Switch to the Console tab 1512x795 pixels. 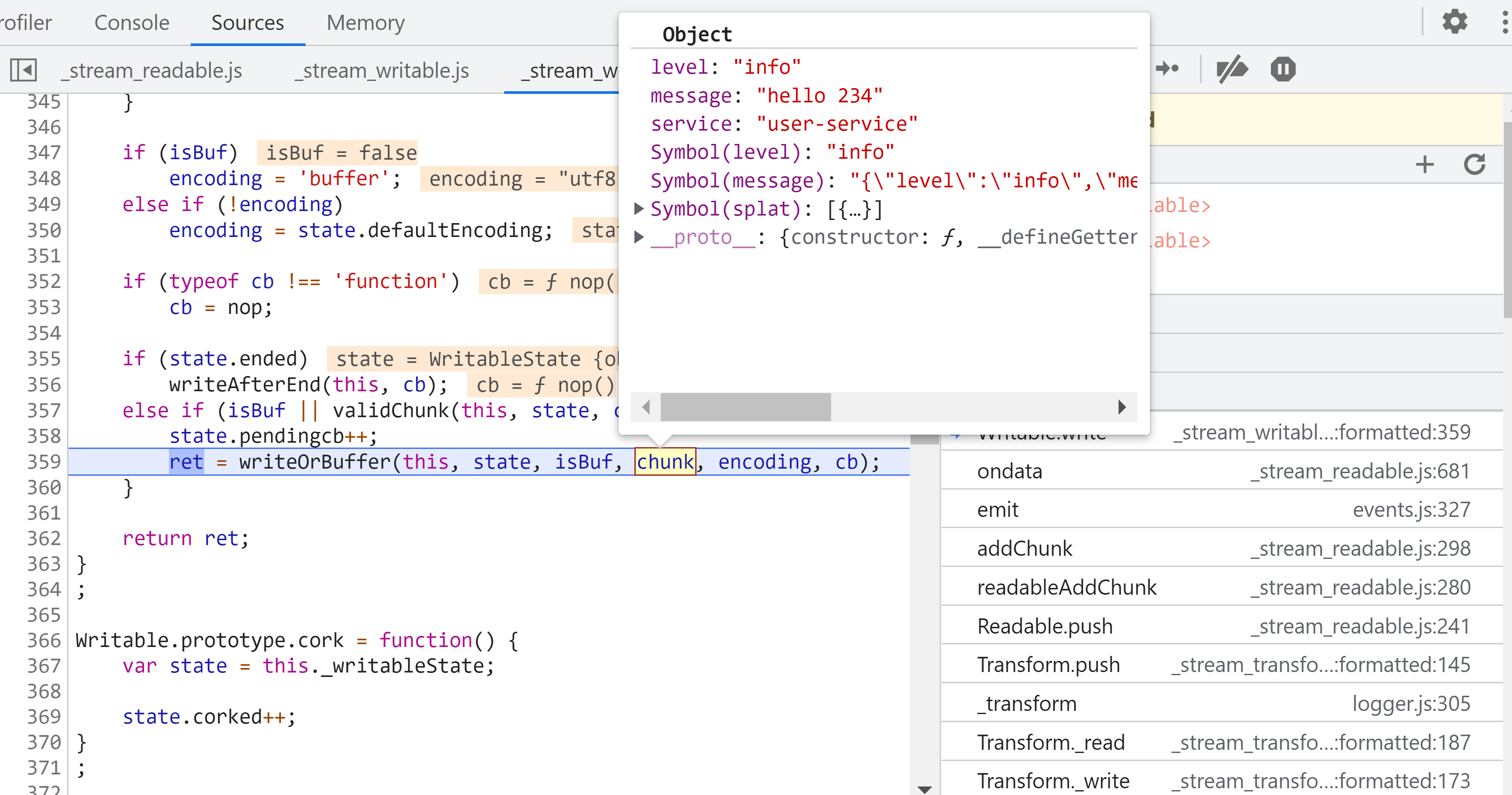(131, 23)
